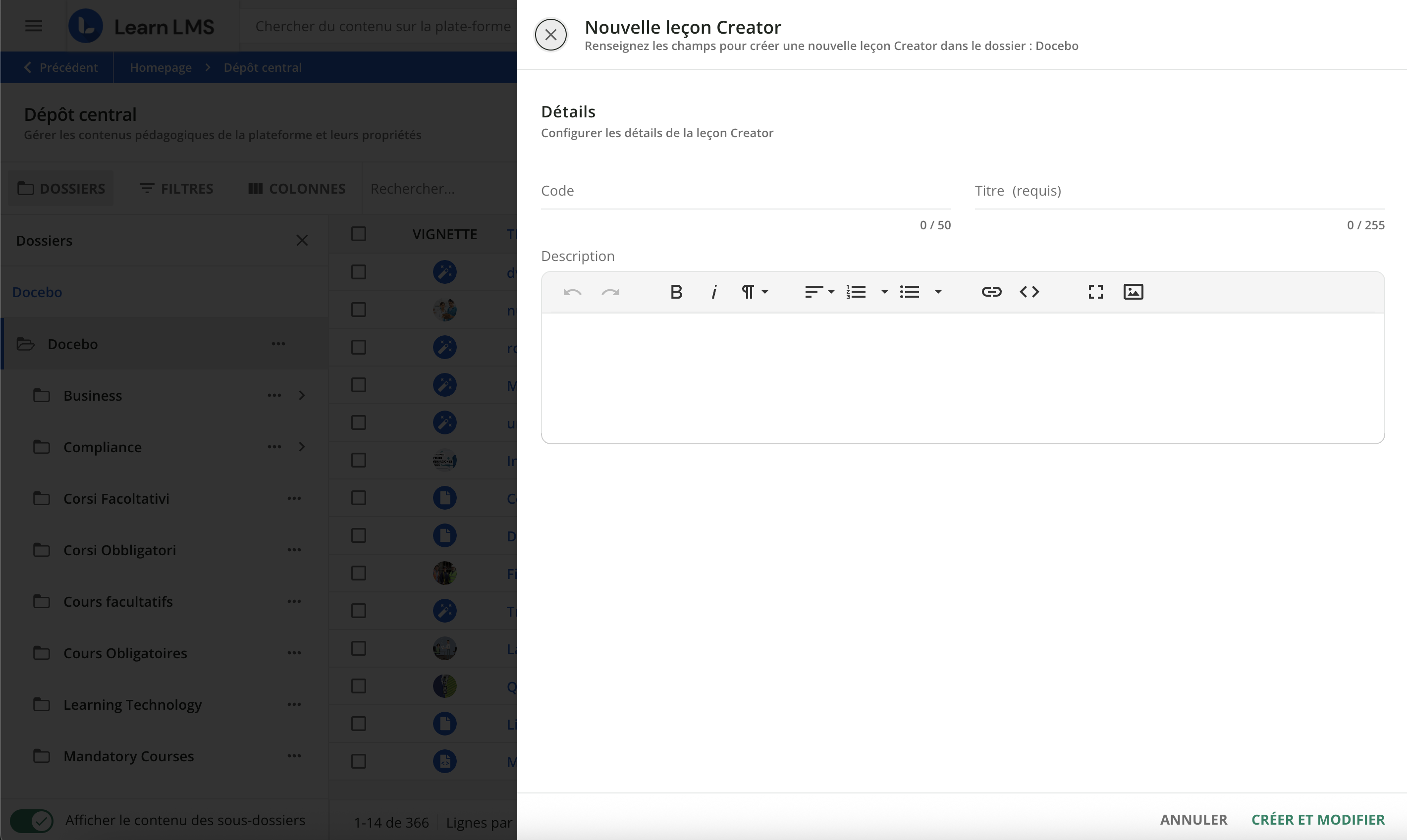Image resolution: width=1407 pixels, height=840 pixels.
Task: Check the select-all checkbox beside VIGNETTE
Action: (x=358, y=234)
